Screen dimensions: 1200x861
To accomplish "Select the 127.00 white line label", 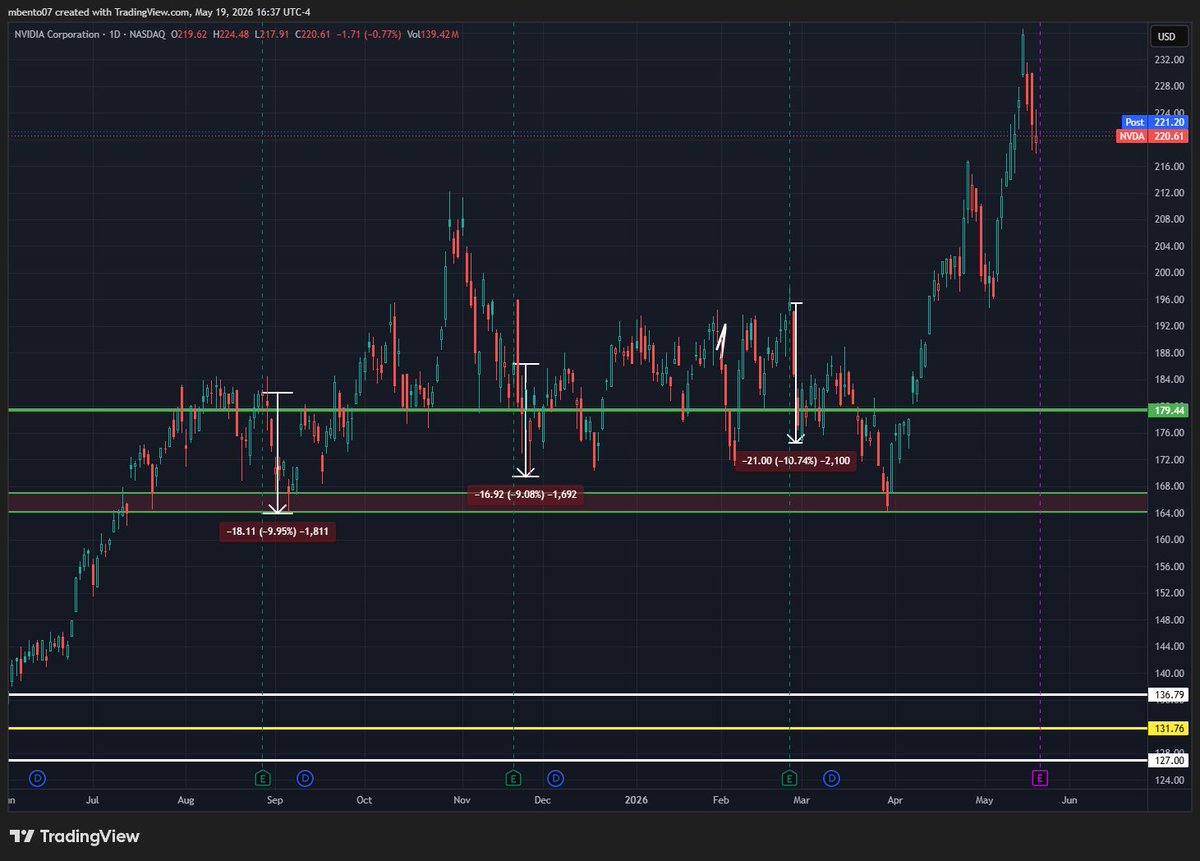I will (x=1169, y=760).
